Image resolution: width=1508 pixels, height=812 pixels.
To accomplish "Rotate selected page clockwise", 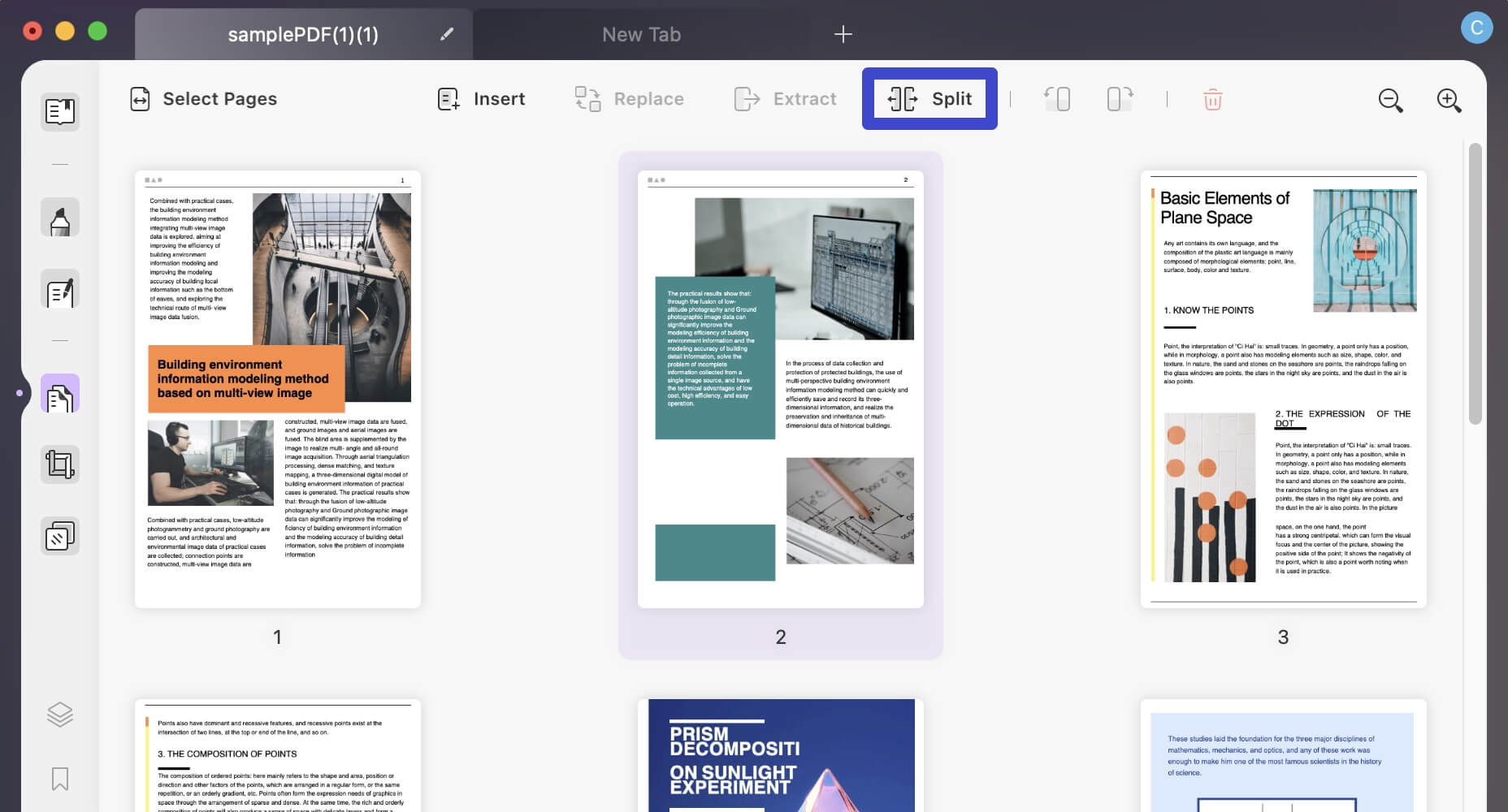I will pyautogui.click(x=1120, y=99).
